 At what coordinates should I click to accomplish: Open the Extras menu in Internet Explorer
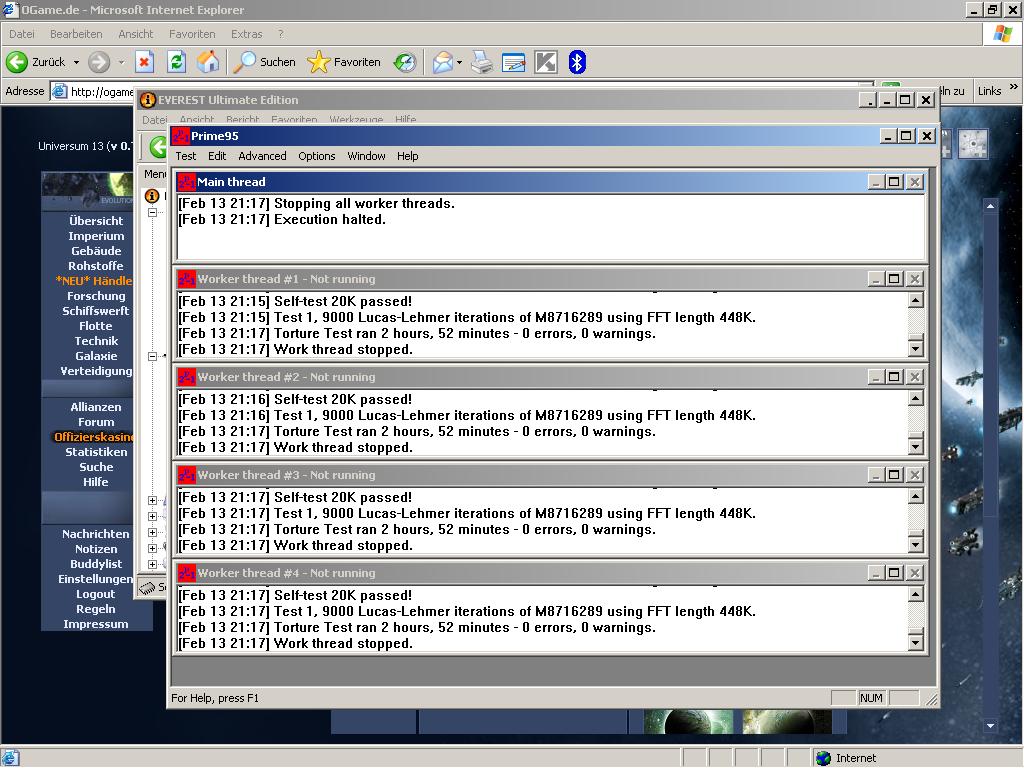(x=246, y=34)
